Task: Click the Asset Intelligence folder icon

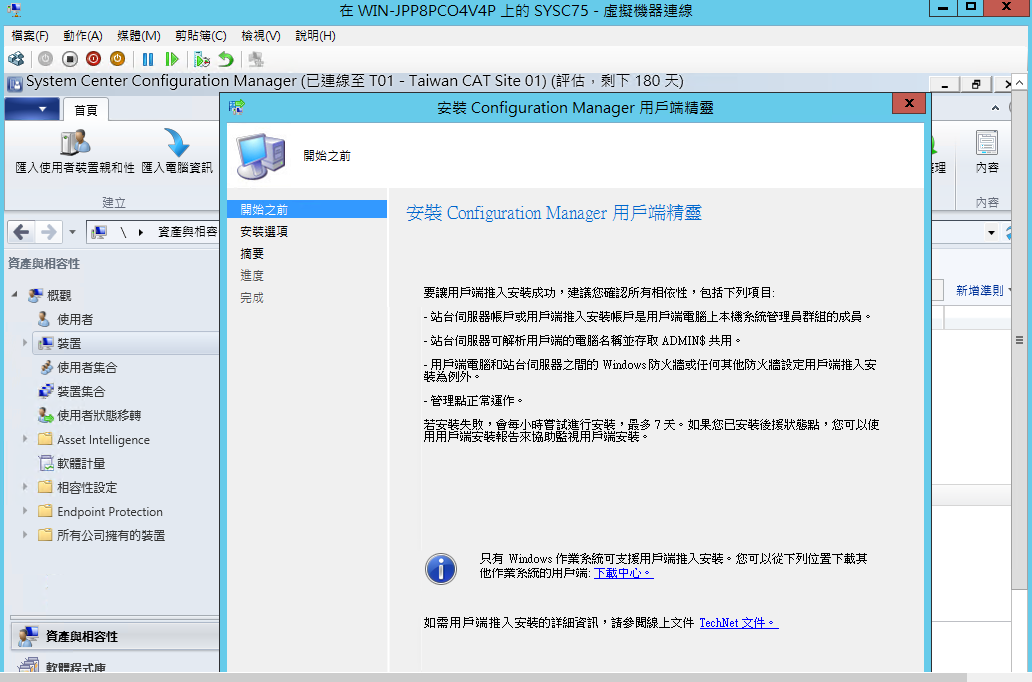Action: [45, 438]
